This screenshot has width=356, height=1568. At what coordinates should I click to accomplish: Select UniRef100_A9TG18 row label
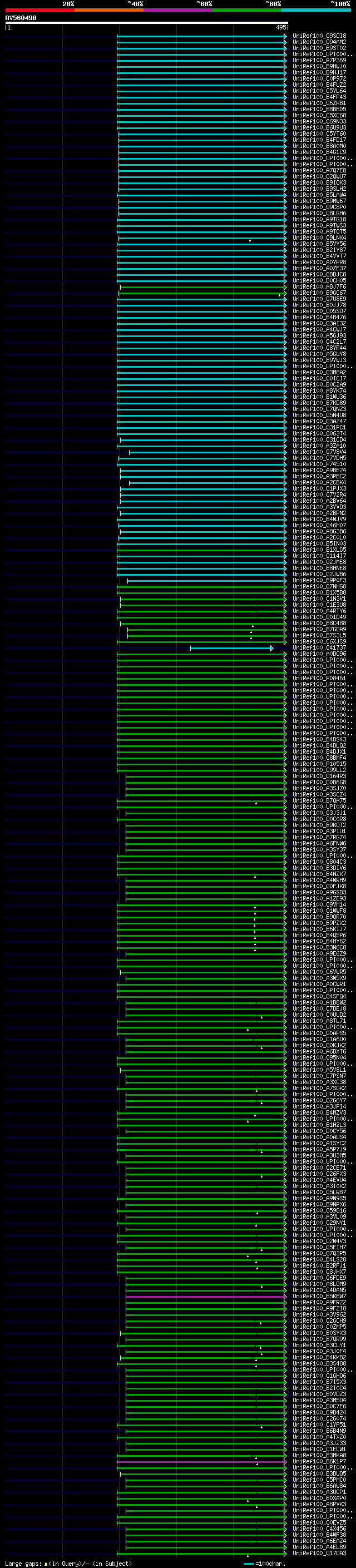coord(319,219)
